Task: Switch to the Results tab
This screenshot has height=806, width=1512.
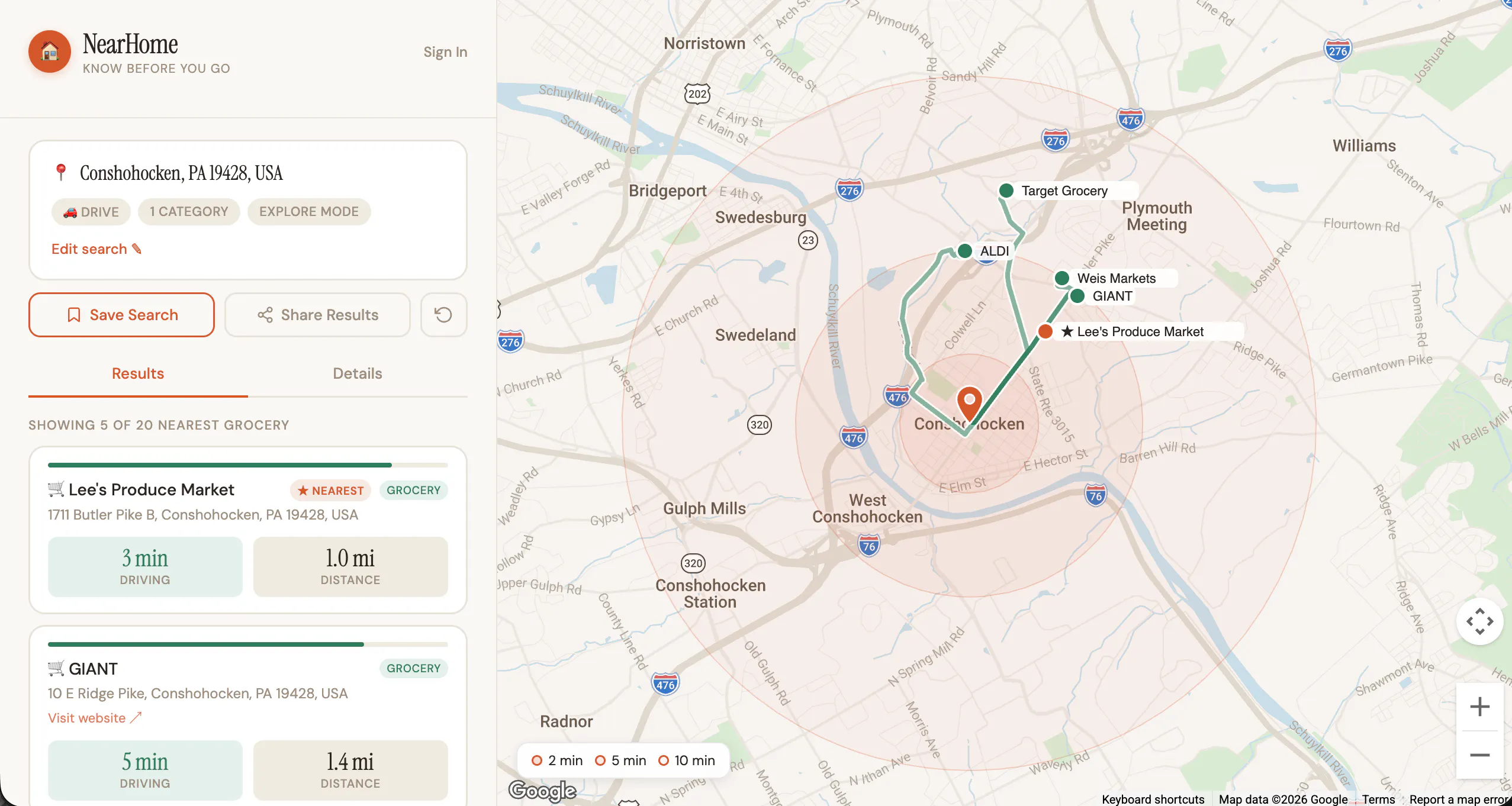Action: (138, 373)
